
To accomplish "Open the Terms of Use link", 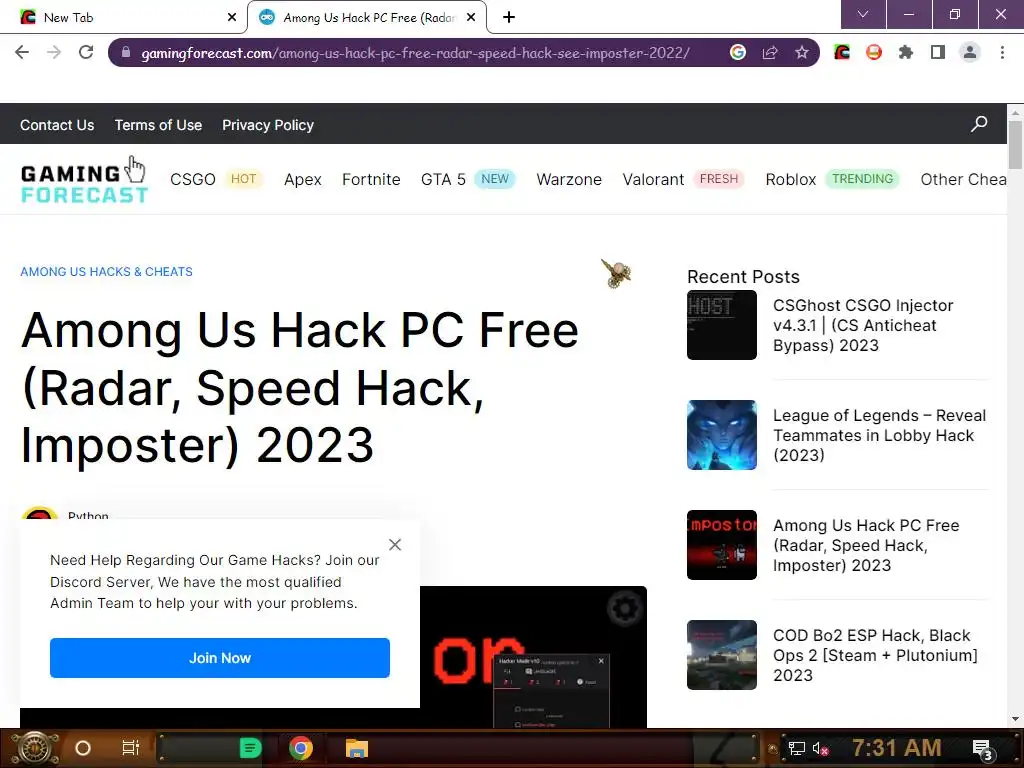I will coord(158,125).
